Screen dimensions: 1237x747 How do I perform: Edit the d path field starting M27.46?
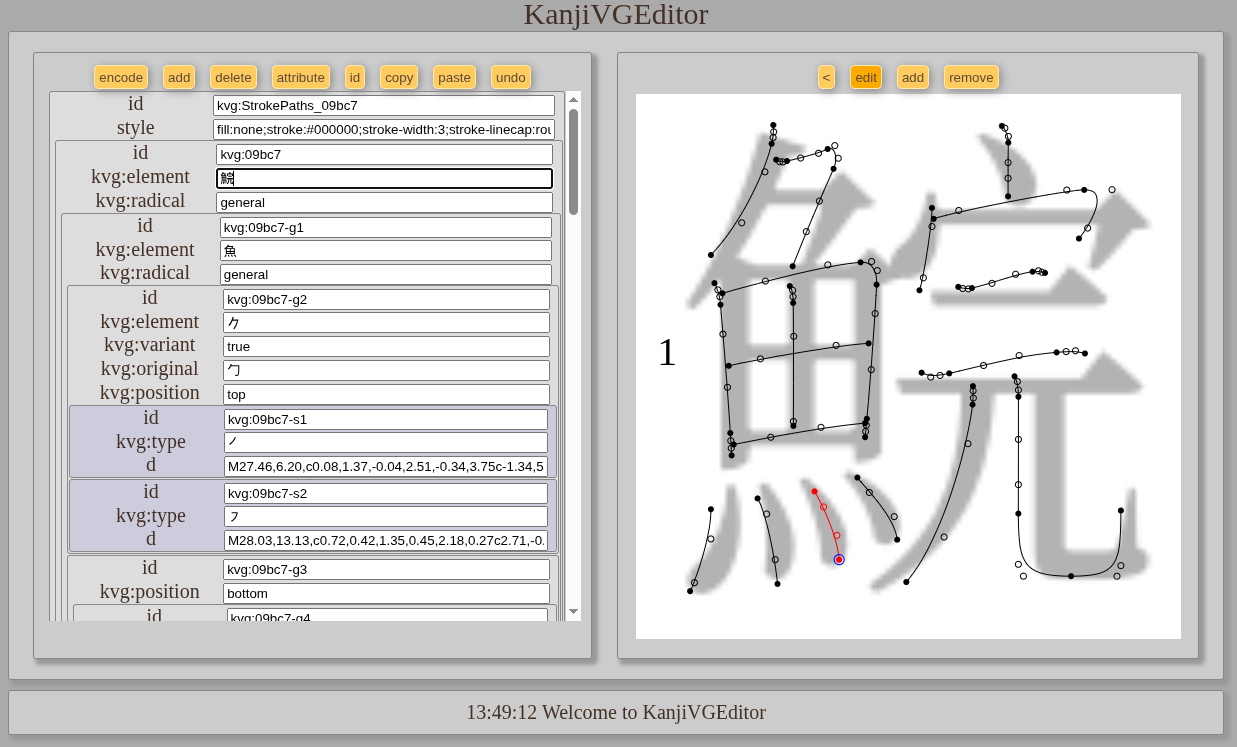[x=386, y=466]
